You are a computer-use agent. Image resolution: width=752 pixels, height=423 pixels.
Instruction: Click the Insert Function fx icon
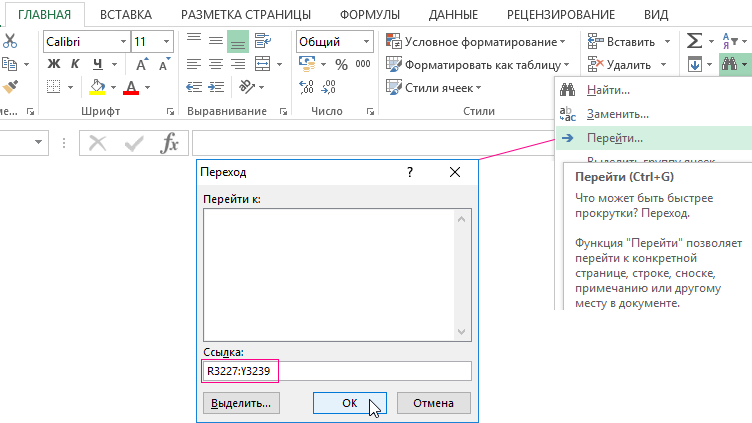click(x=169, y=143)
